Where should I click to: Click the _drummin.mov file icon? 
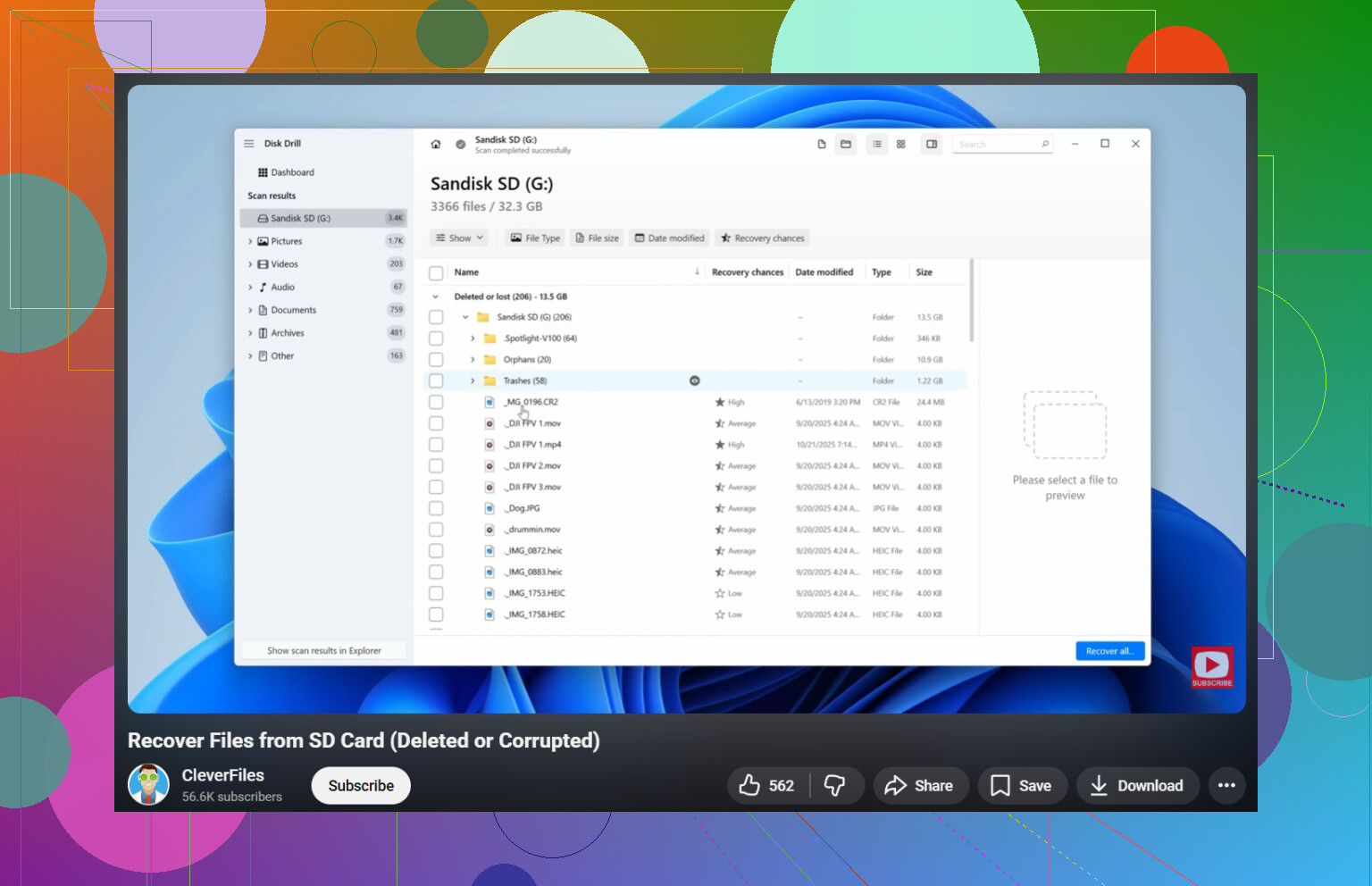[489, 530]
